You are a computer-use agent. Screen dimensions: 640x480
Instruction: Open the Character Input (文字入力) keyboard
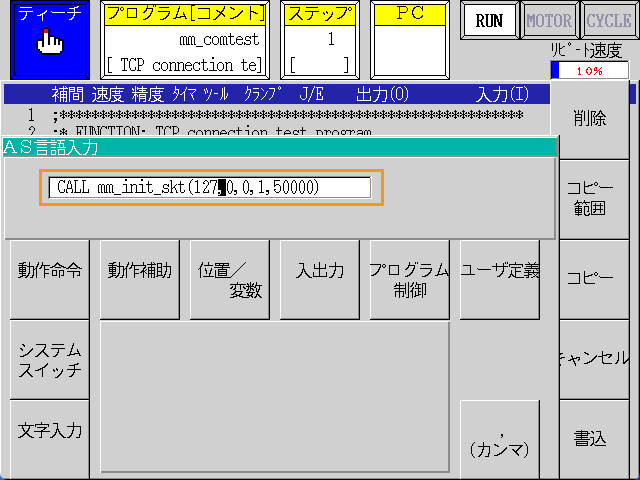coord(50,440)
